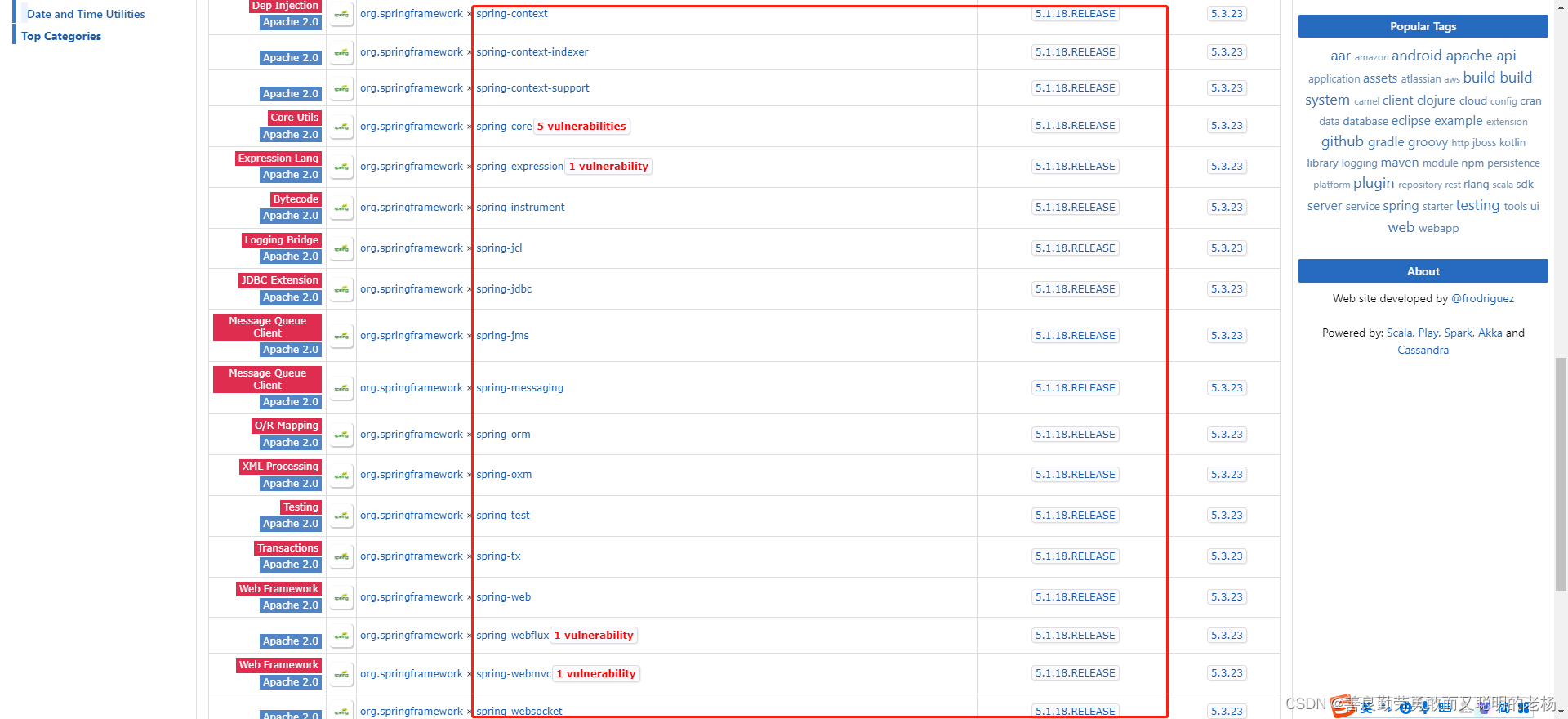View spring-core 5 vulnerabilities badge
The width and height of the screenshot is (1568, 719).
pyautogui.click(x=581, y=127)
